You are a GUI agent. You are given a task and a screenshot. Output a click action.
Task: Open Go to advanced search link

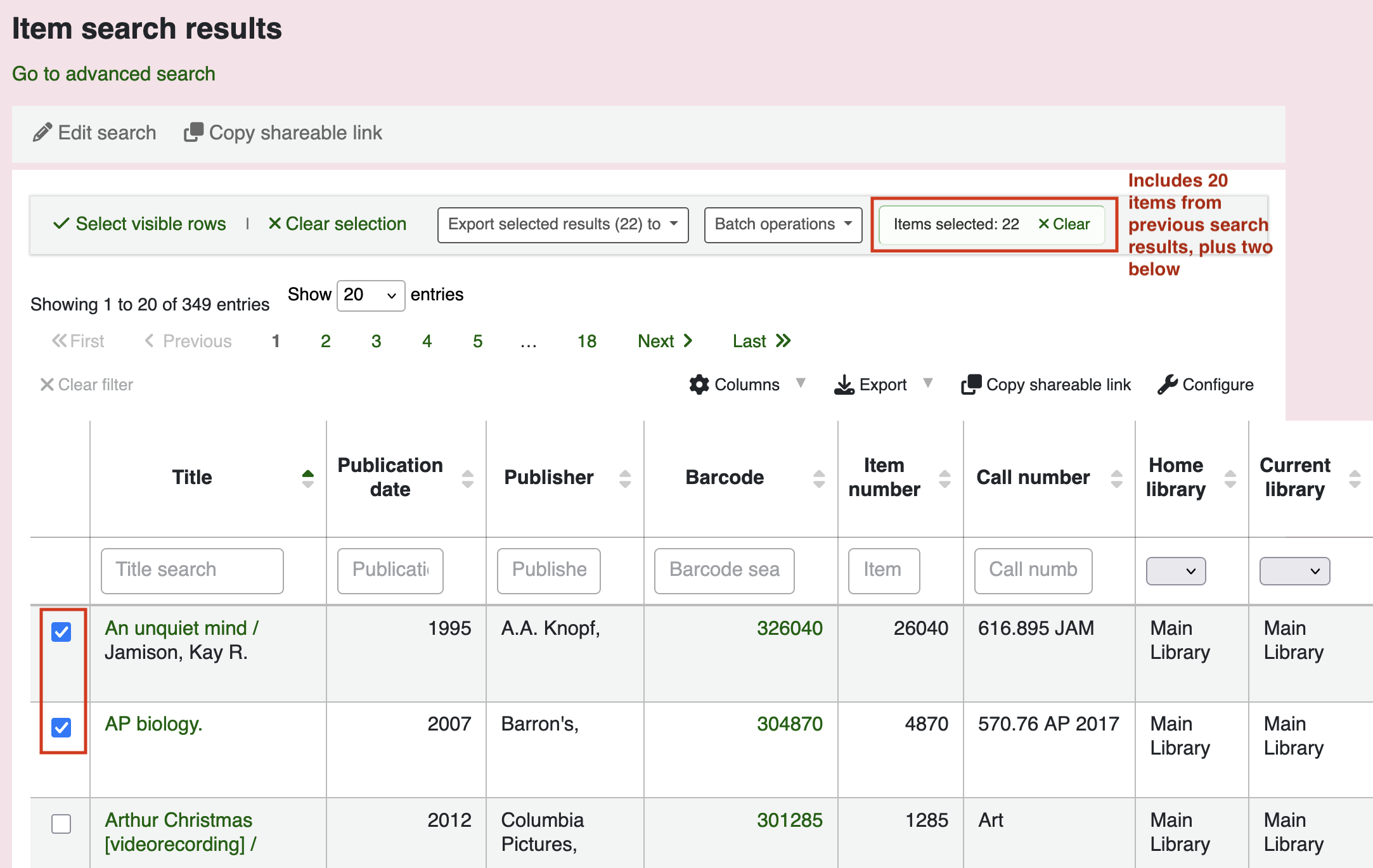pyautogui.click(x=114, y=74)
